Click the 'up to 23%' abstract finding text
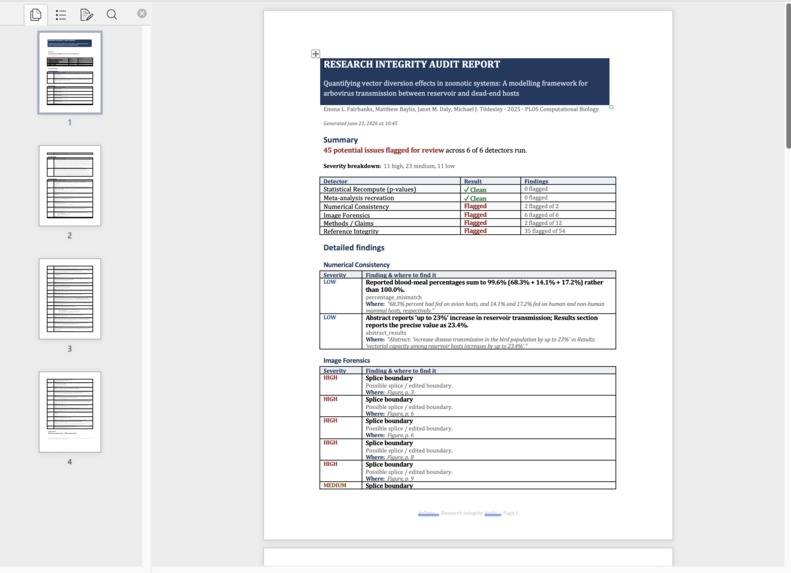 click(482, 321)
